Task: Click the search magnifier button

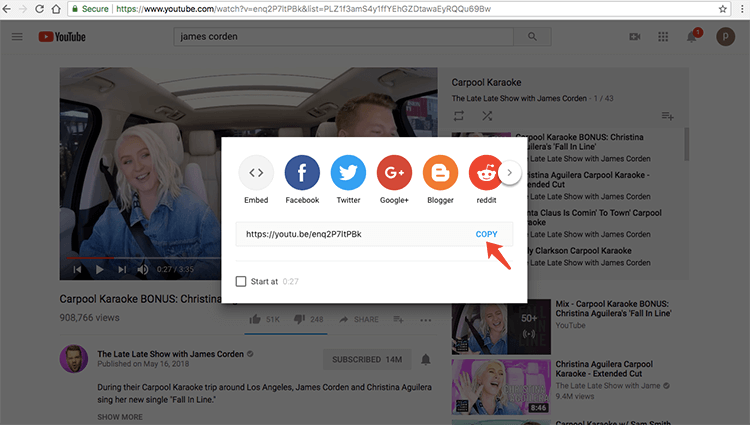Action: click(x=532, y=37)
